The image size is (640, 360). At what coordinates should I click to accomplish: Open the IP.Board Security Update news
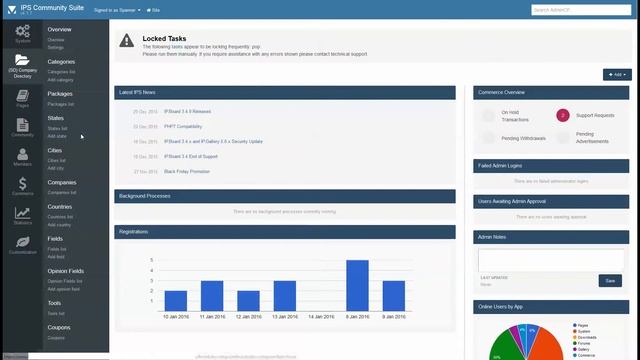click(x=213, y=142)
